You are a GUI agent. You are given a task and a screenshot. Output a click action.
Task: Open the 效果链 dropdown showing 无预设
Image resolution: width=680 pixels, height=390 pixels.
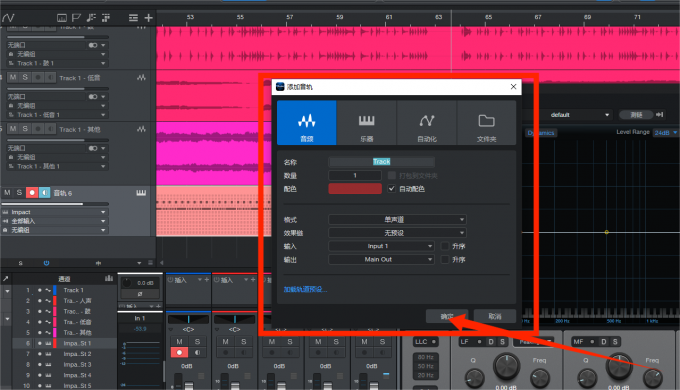coord(397,233)
